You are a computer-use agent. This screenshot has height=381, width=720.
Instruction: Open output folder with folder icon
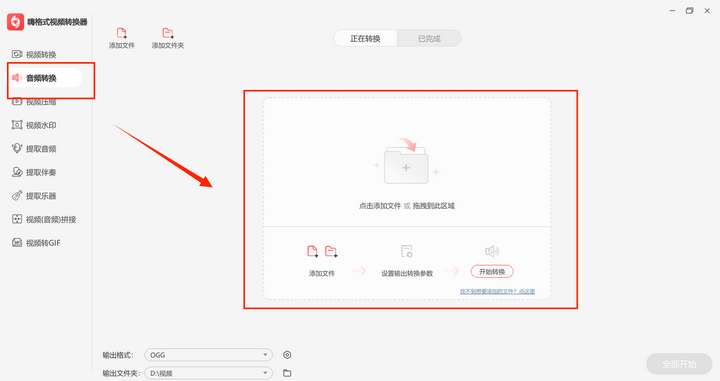[287, 373]
